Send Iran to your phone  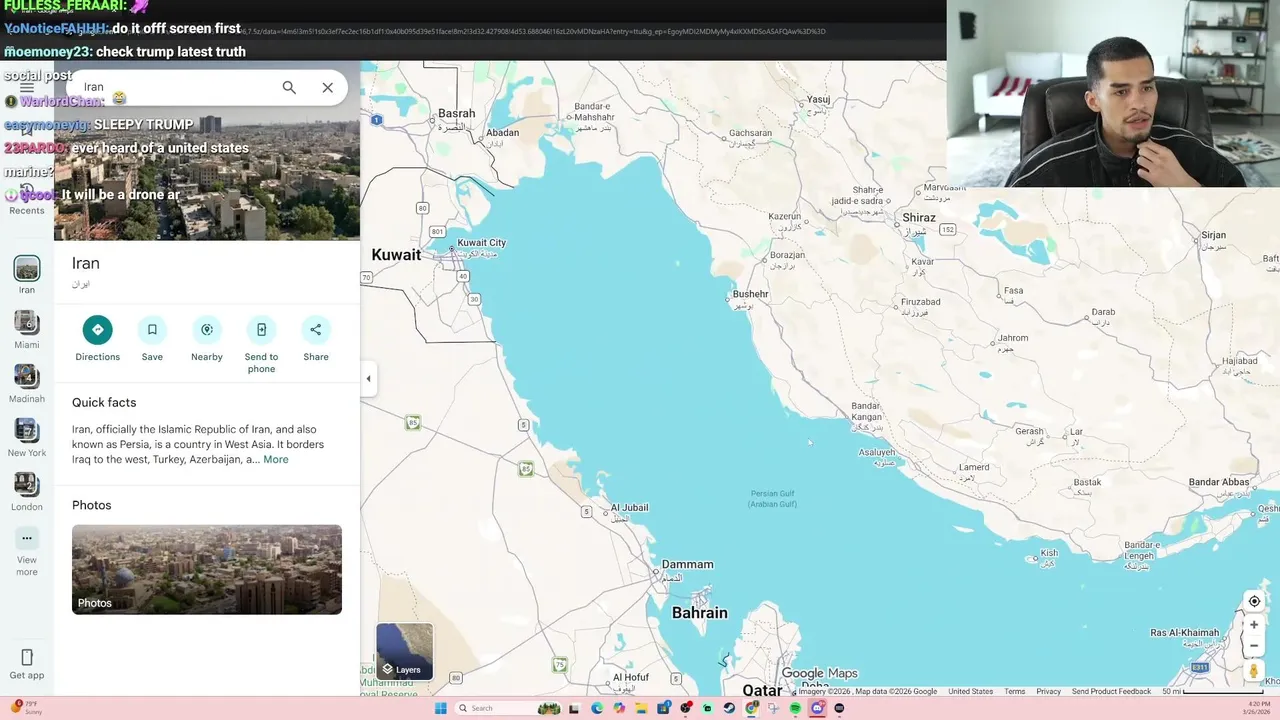(261, 345)
